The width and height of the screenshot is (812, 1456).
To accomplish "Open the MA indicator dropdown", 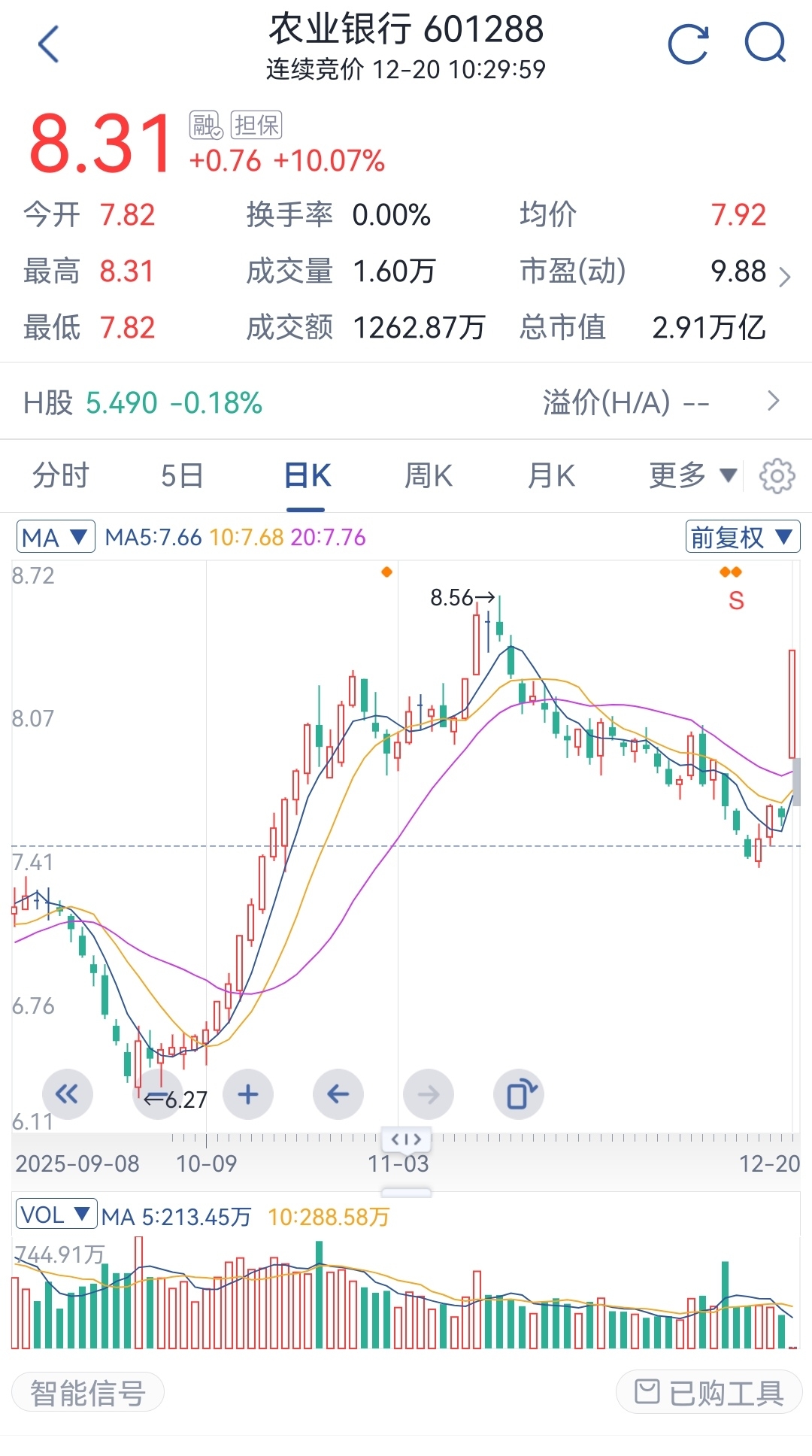I will coord(56,537).
